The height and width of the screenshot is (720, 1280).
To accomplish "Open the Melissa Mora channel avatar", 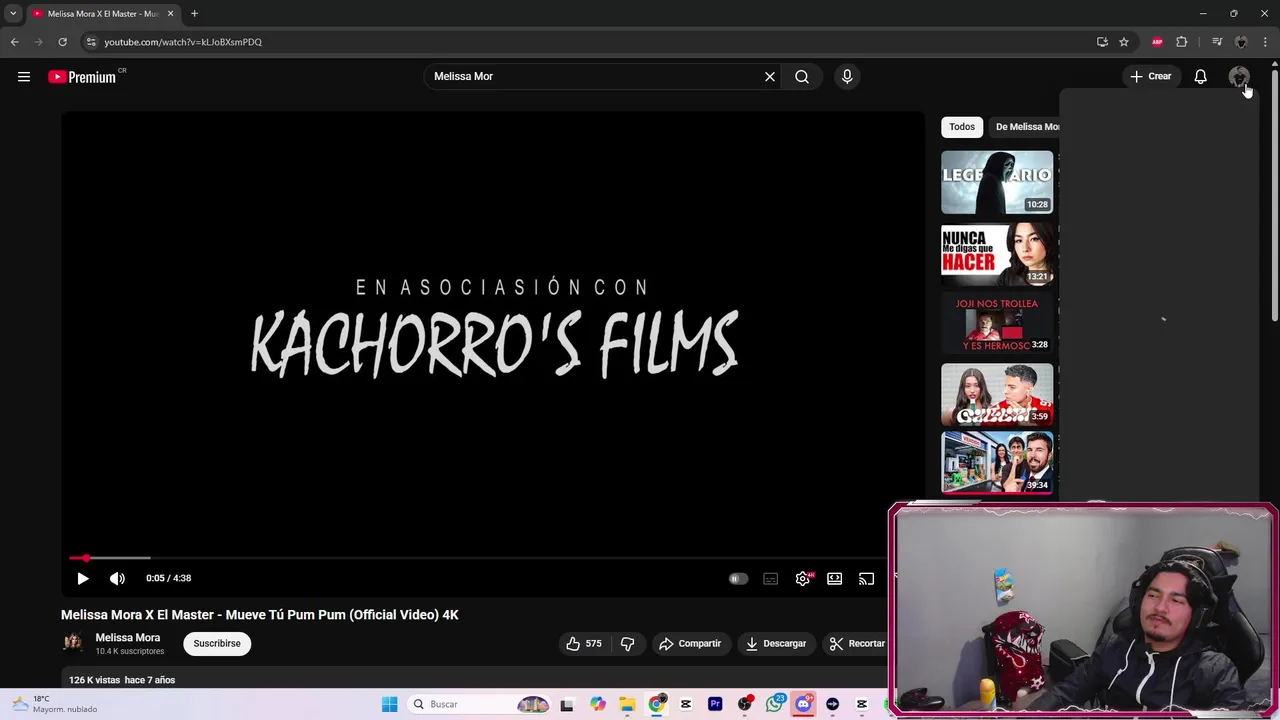I will (x=72, y=643).
